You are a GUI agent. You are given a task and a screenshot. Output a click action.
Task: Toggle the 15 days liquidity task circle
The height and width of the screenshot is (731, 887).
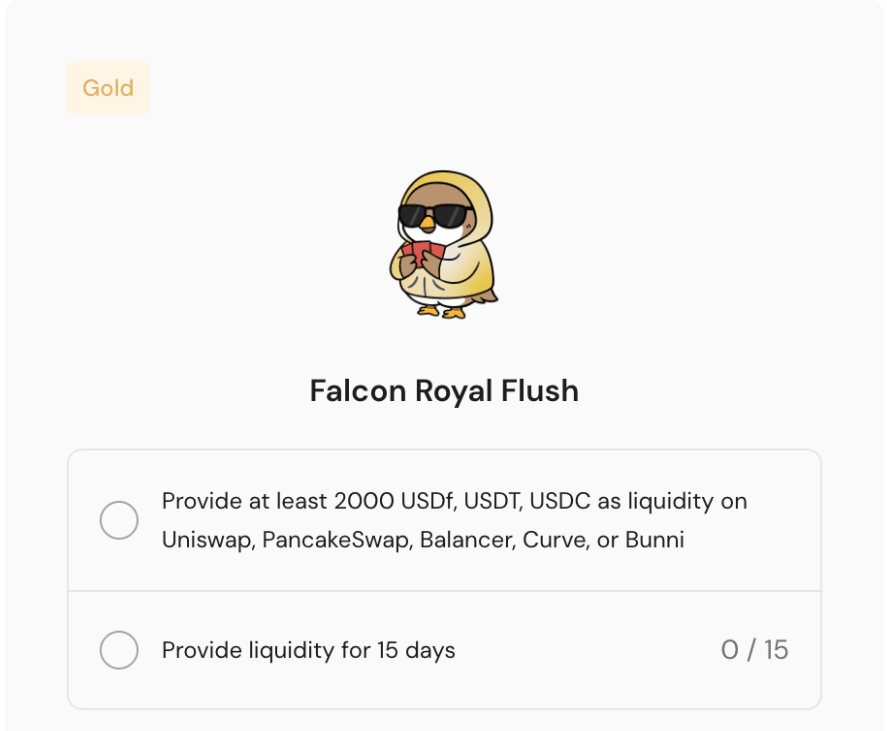pos(119,650)
